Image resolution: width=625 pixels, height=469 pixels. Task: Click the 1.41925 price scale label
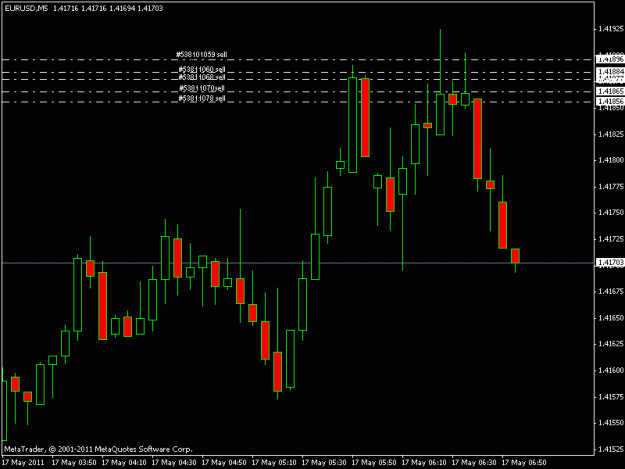(611, 29)
